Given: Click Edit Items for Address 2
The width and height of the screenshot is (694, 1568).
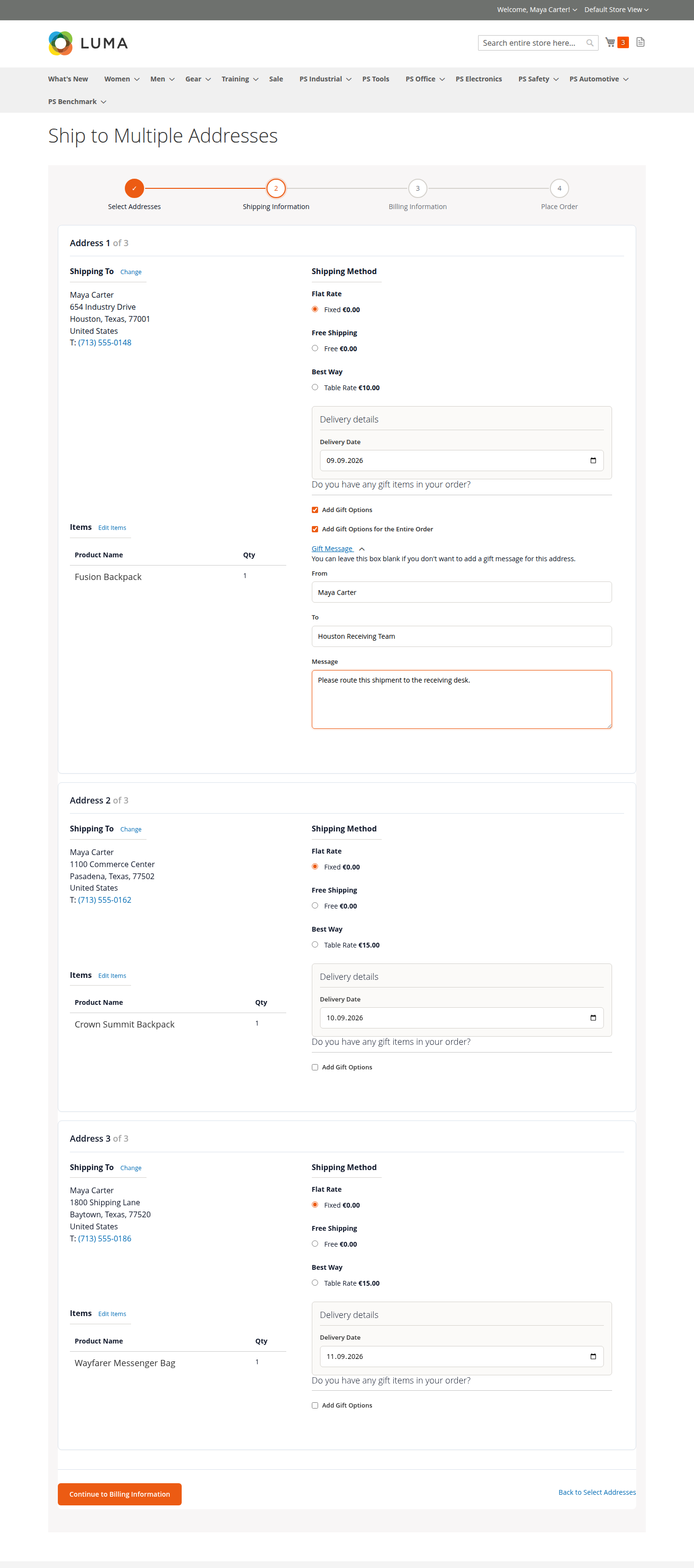Looking at the screenshot, I should click(x=112, y=976).
